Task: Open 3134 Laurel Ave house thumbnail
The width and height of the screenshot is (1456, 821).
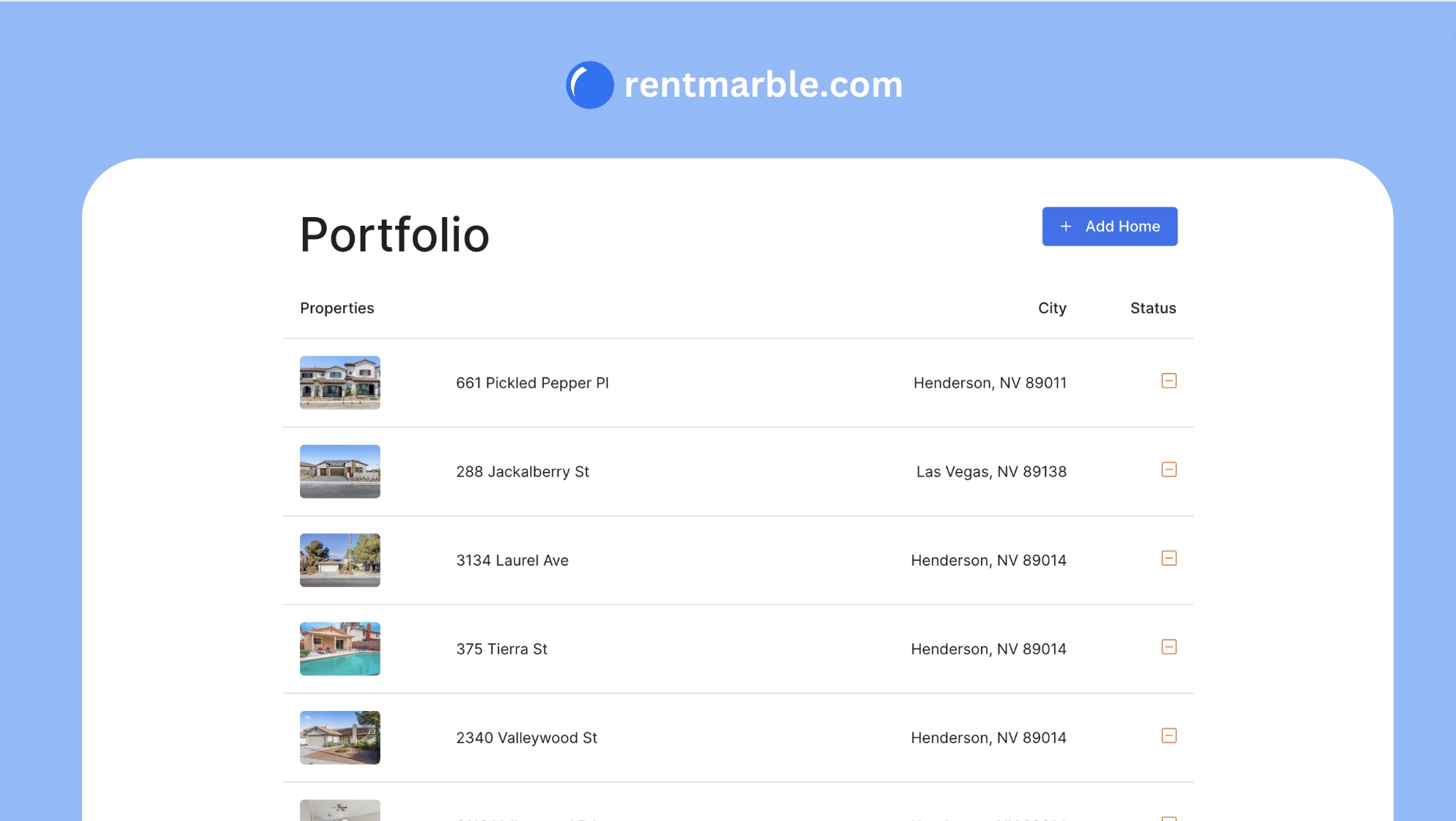Action: click(339, 560)
